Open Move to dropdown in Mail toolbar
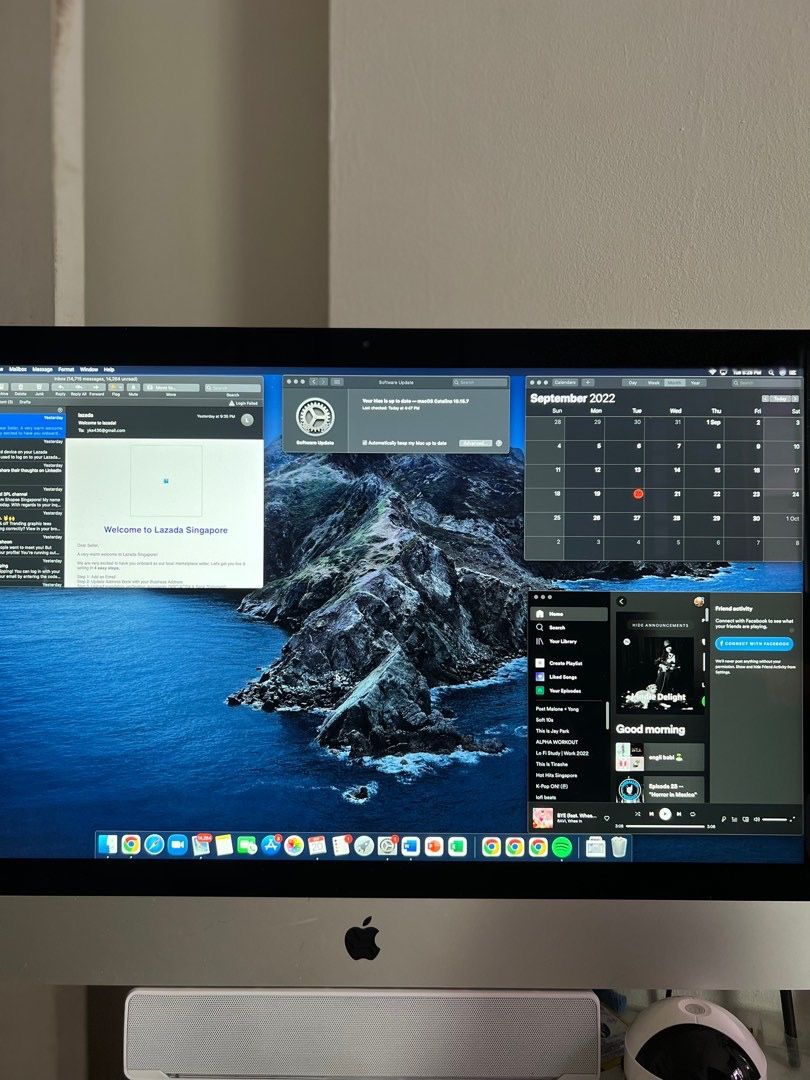Viewport: 810px width, 1080px height. click(171, 388)
